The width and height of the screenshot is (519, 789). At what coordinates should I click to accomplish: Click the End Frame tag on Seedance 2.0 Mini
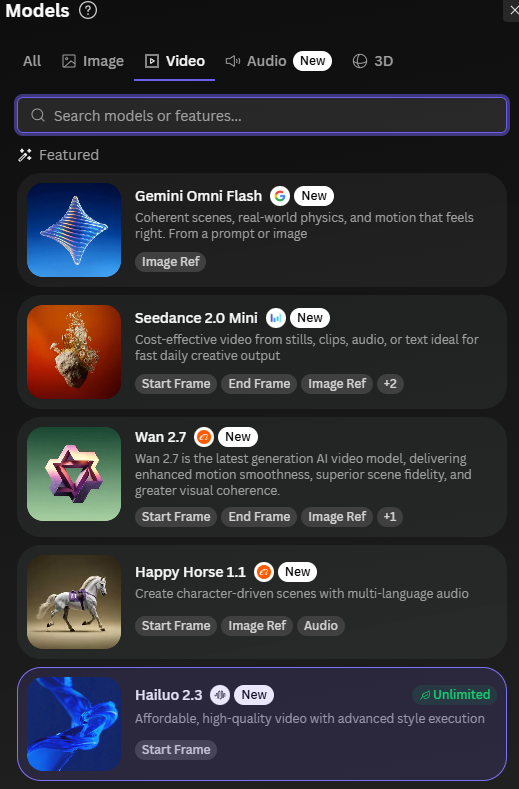(x=259, y=383)
